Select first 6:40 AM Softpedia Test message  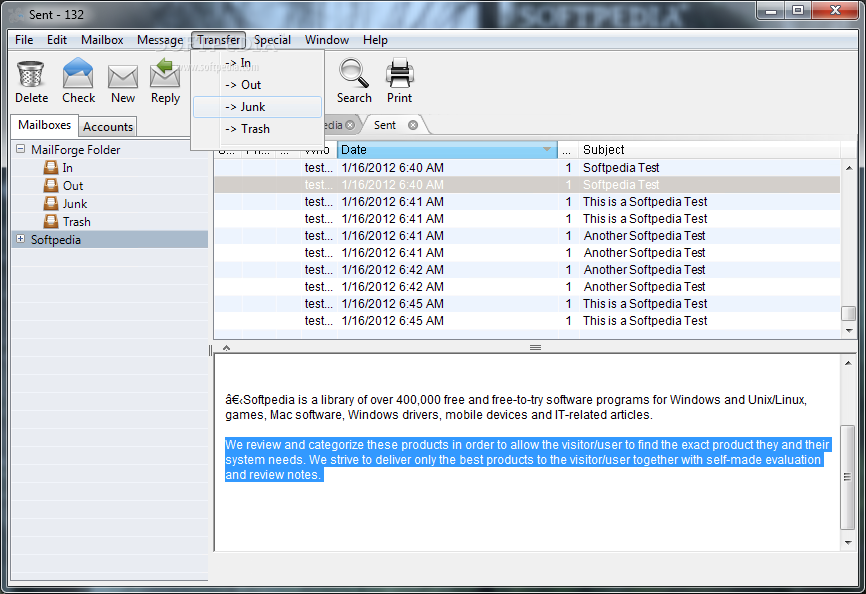click(x=527, y=168)
